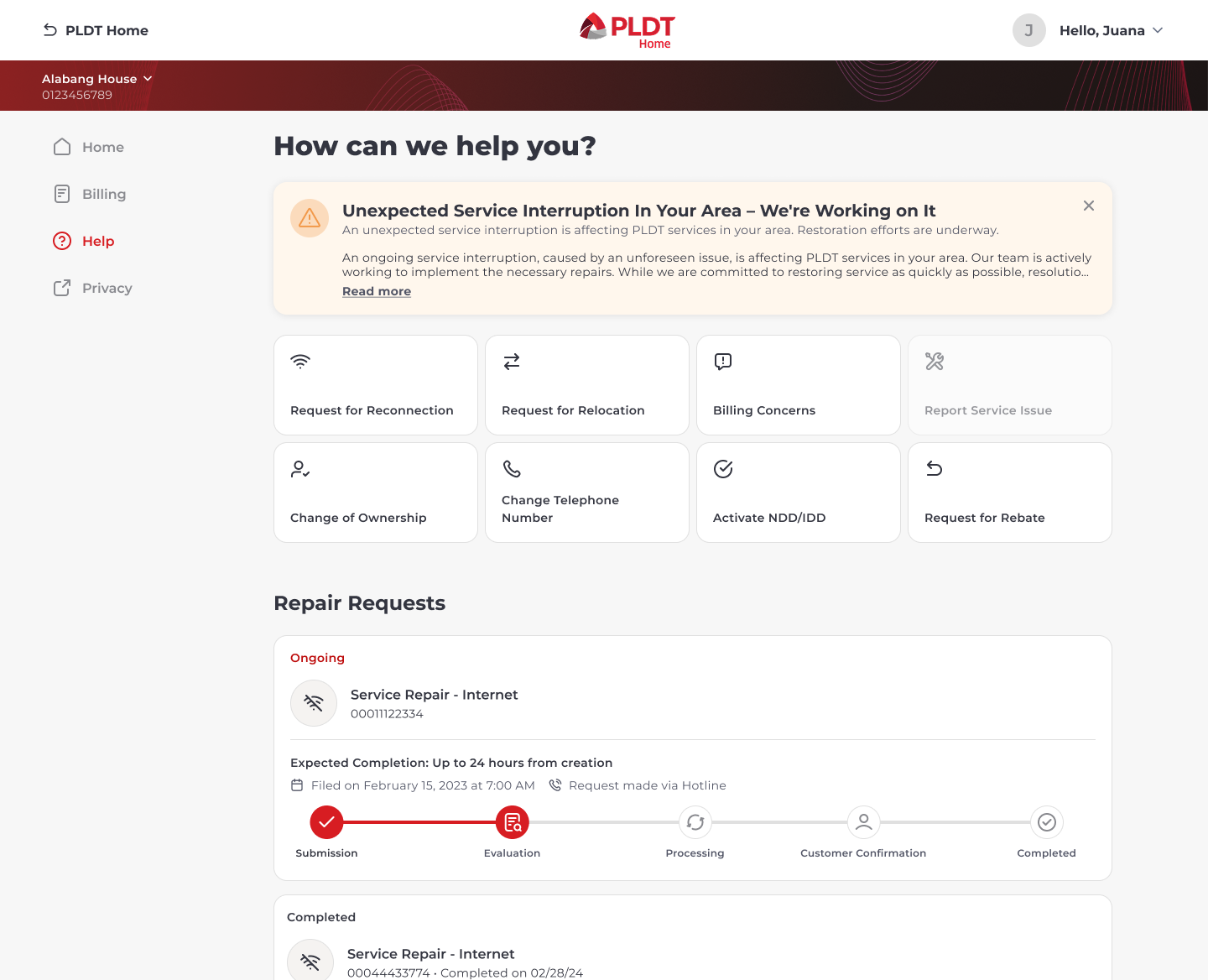Click the Processing step refresh icon
This screenshot has width=1208, height=980.
pos(695,822)
